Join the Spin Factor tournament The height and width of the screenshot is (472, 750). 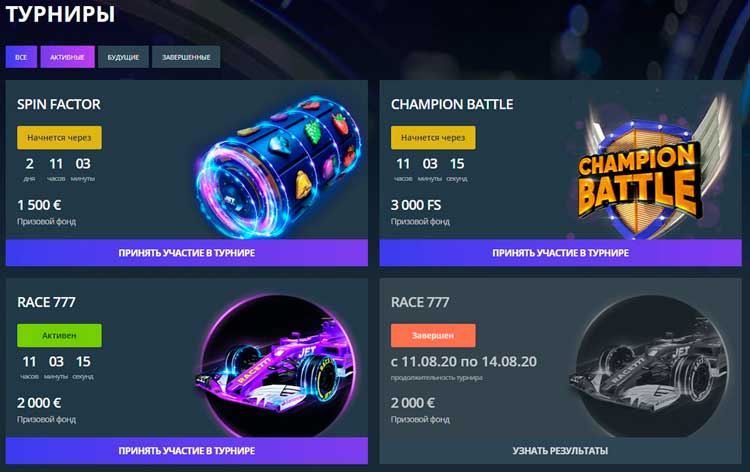[187, 252]
